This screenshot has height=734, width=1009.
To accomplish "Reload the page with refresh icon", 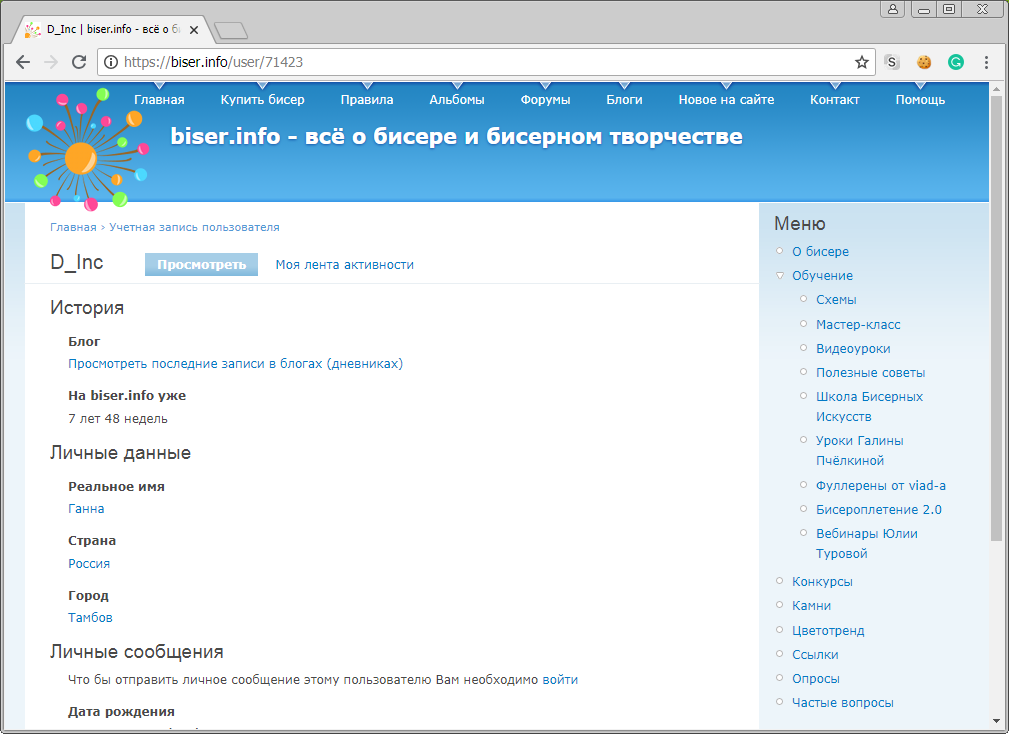I will [x=79, y=62].
